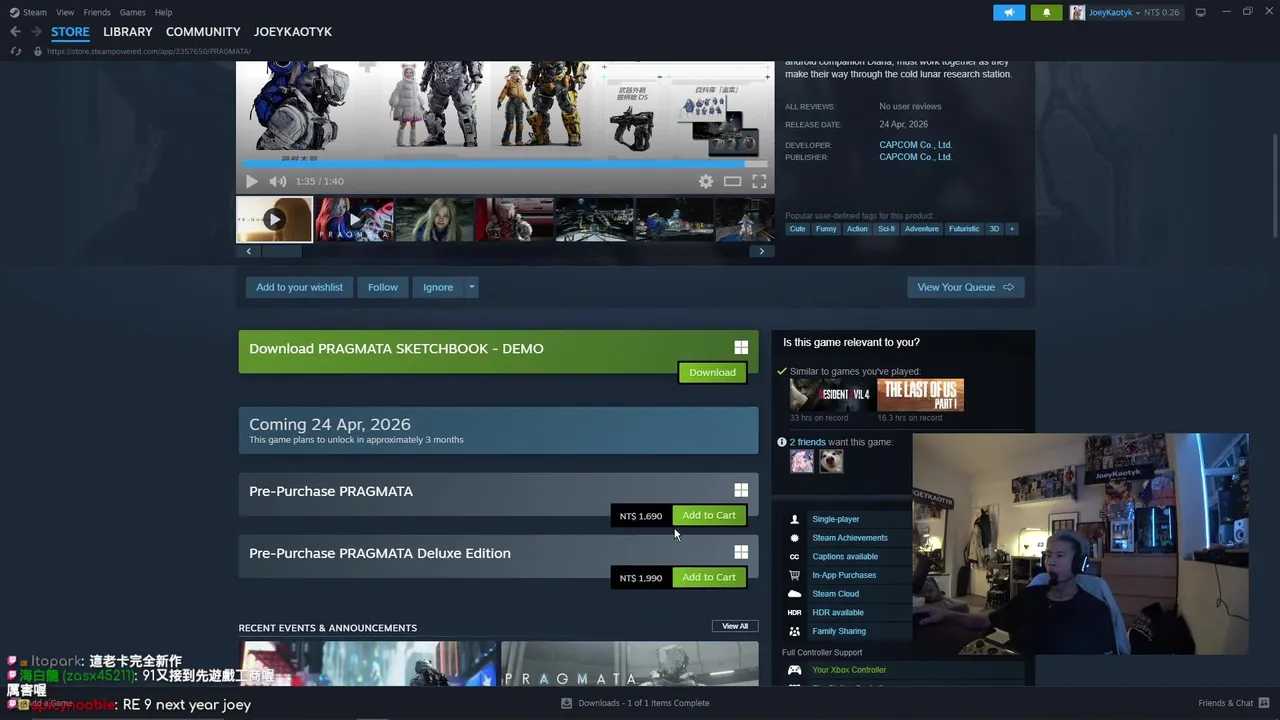This screenshot has height=720, width=1280.
Task: Click Add to your wishlist
Action: pos(299,287)
